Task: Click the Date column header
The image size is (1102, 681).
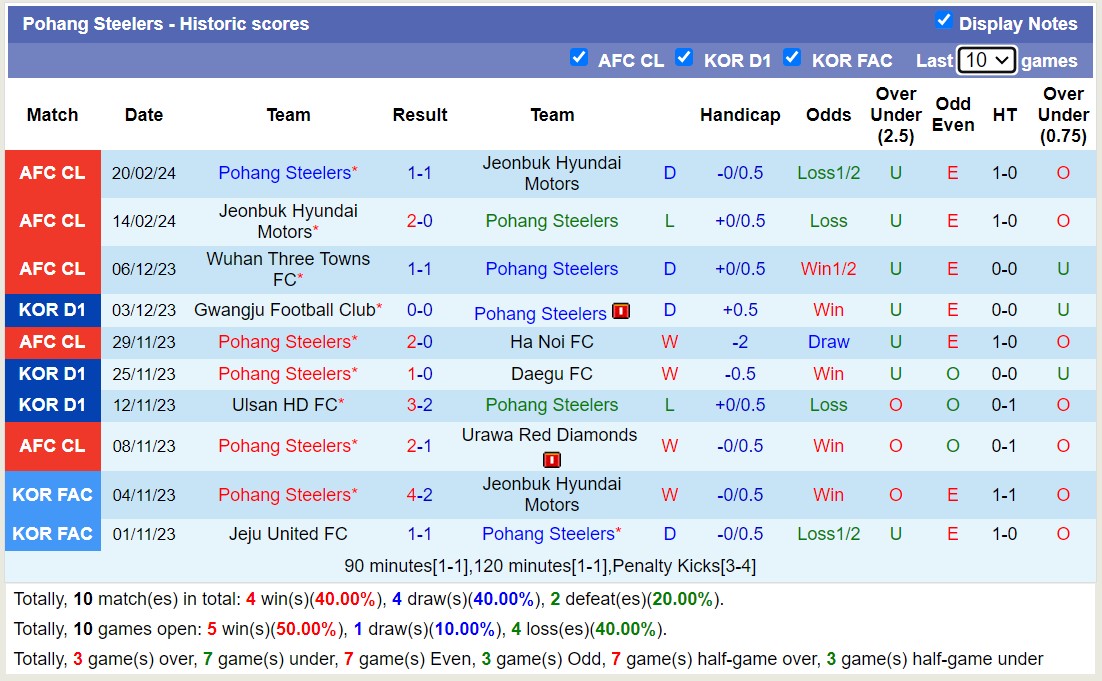Action: tap(143, 115)
